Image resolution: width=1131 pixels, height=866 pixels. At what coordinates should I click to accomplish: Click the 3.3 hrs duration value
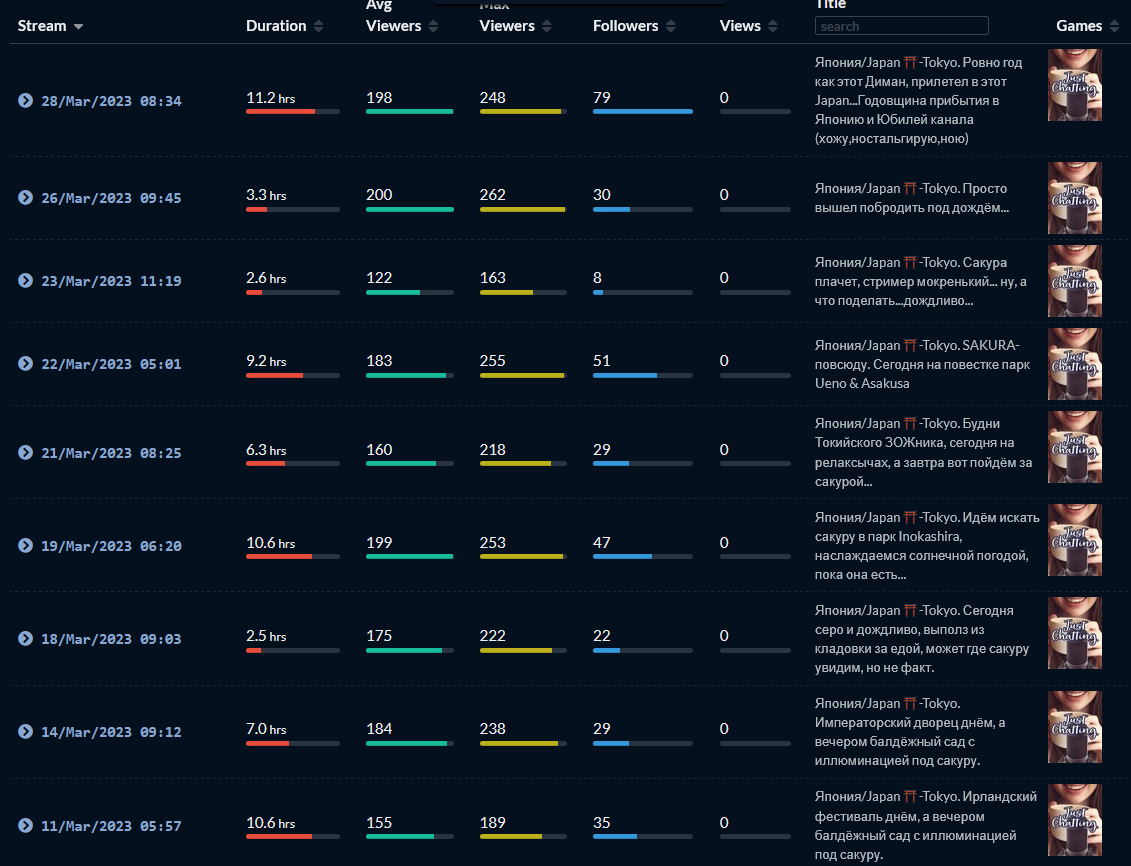click(x=266, y=195)
